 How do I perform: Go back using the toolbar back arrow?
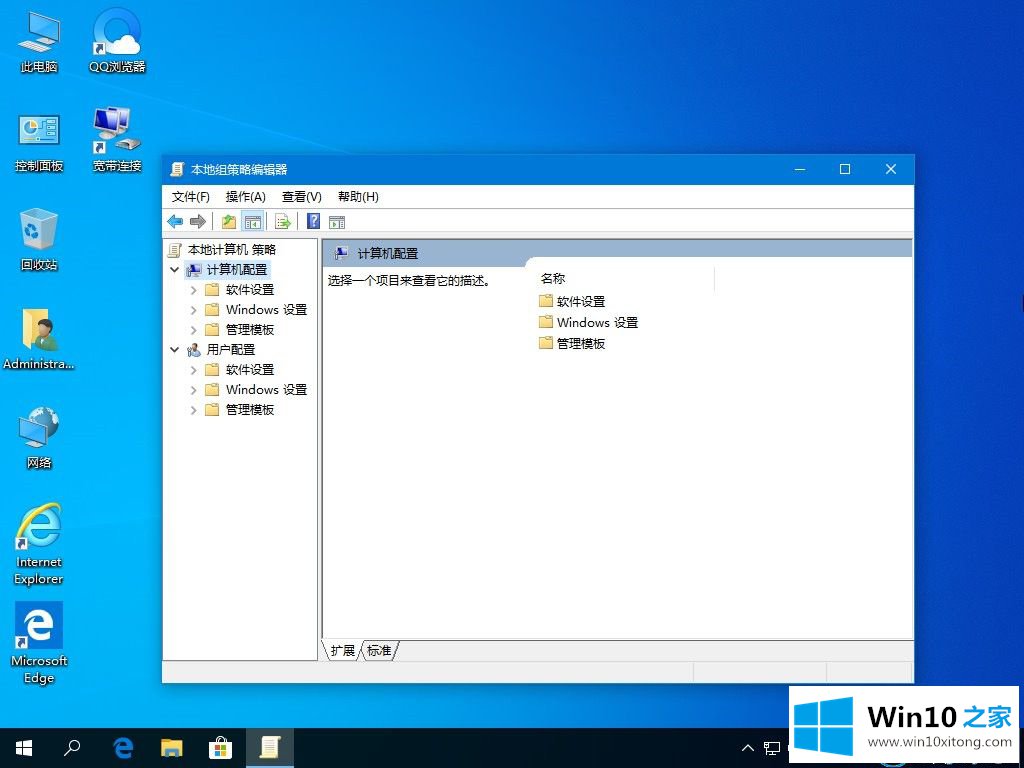point(175,222)
